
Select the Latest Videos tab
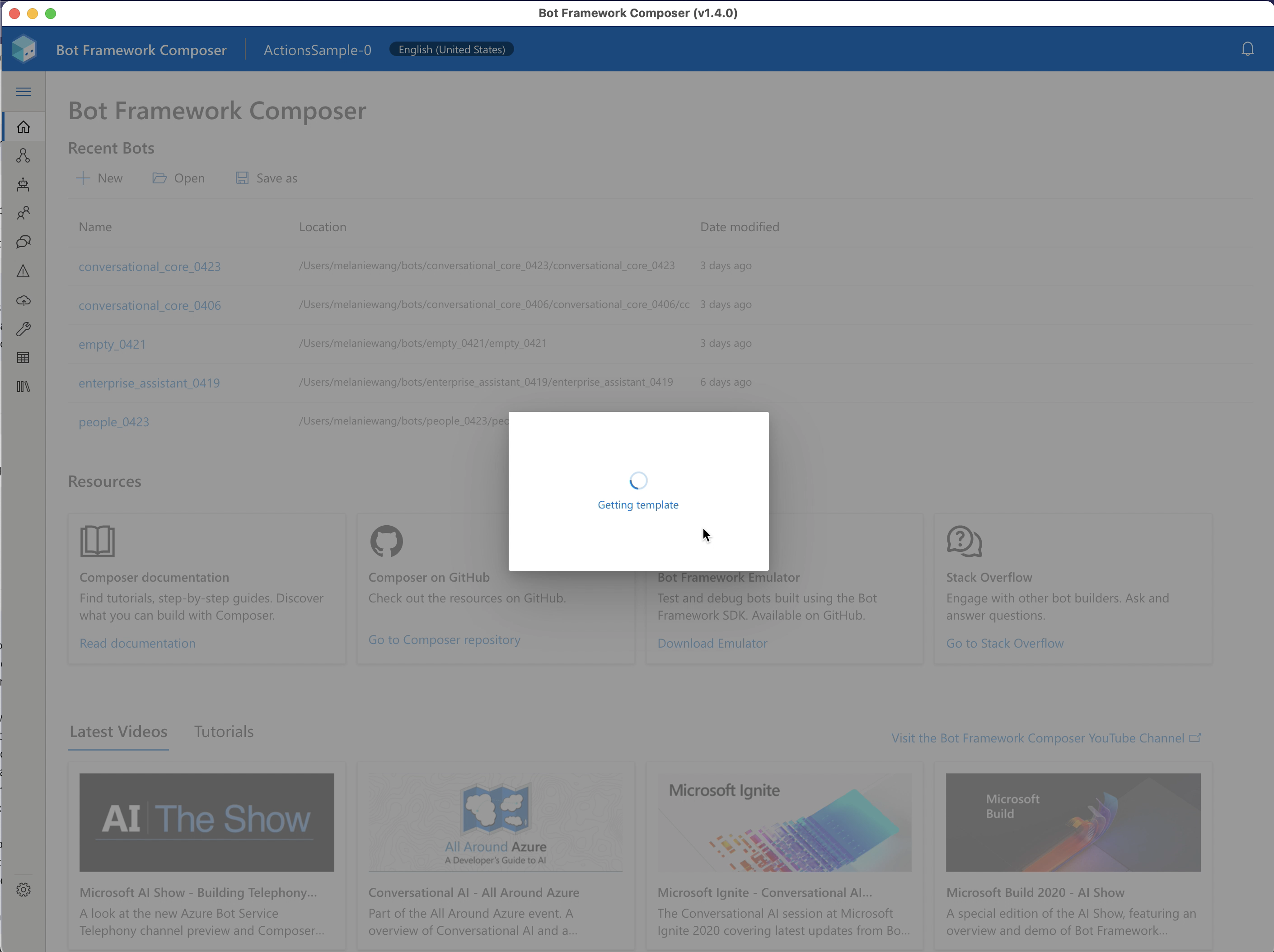[117, 731]
